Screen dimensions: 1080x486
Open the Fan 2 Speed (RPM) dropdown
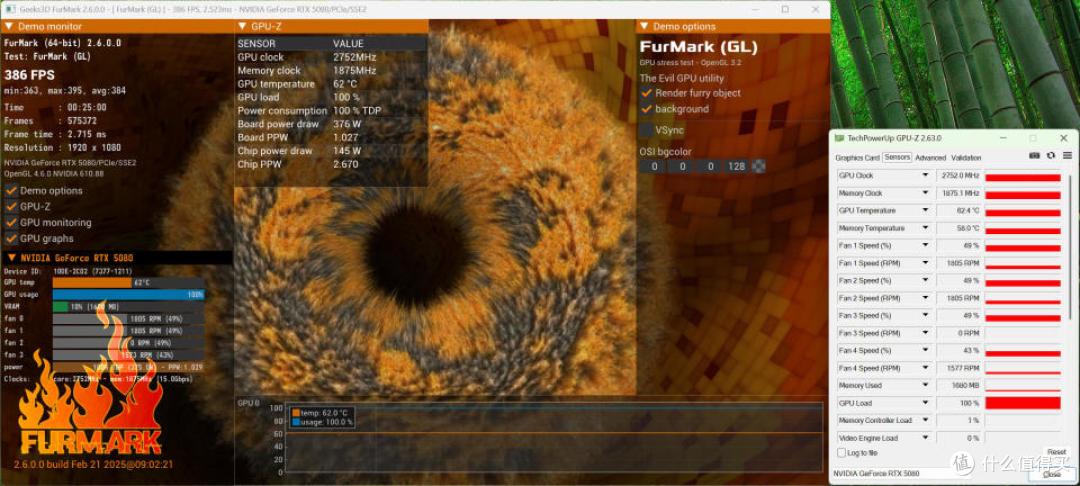926,298
